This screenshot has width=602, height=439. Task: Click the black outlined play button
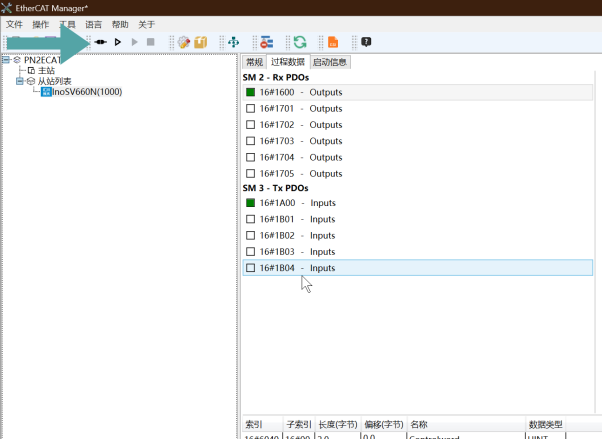(x=118, y=42)
